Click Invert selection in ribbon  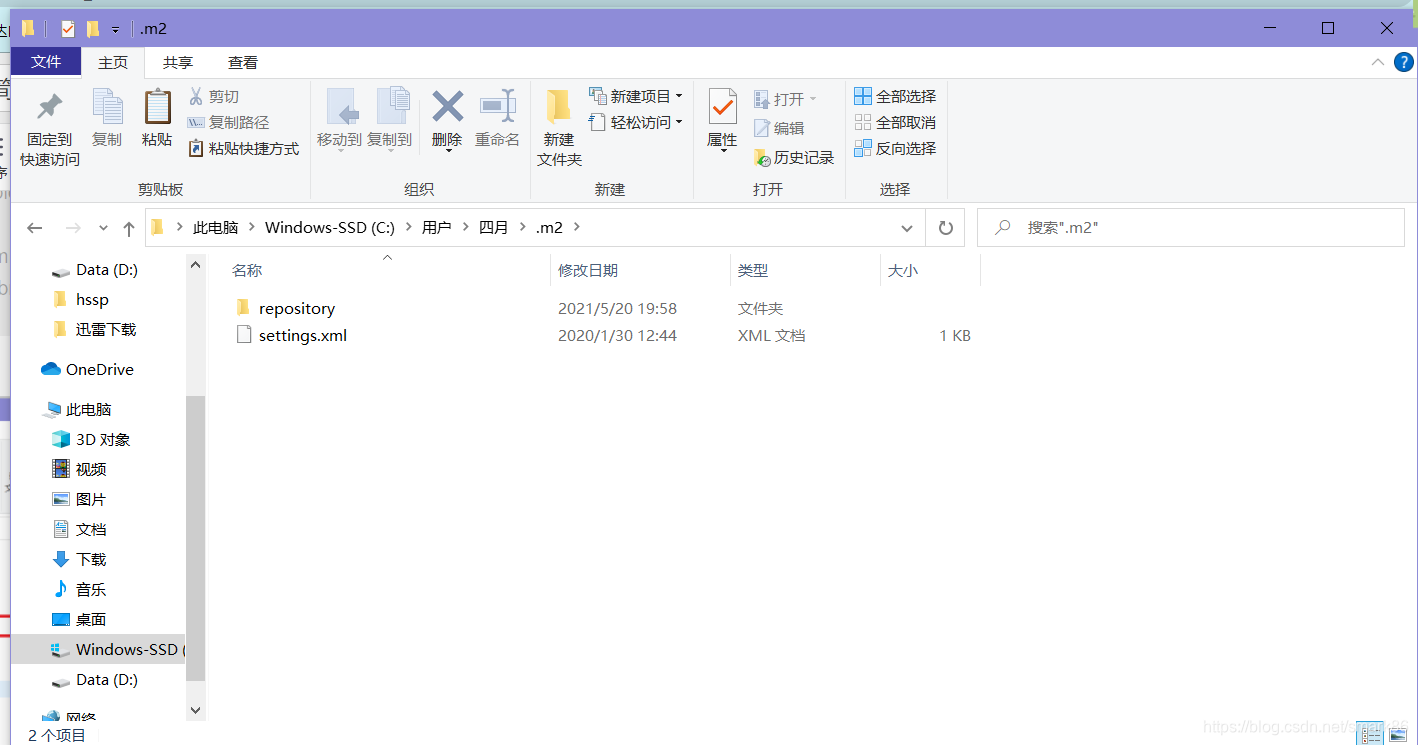895,148
